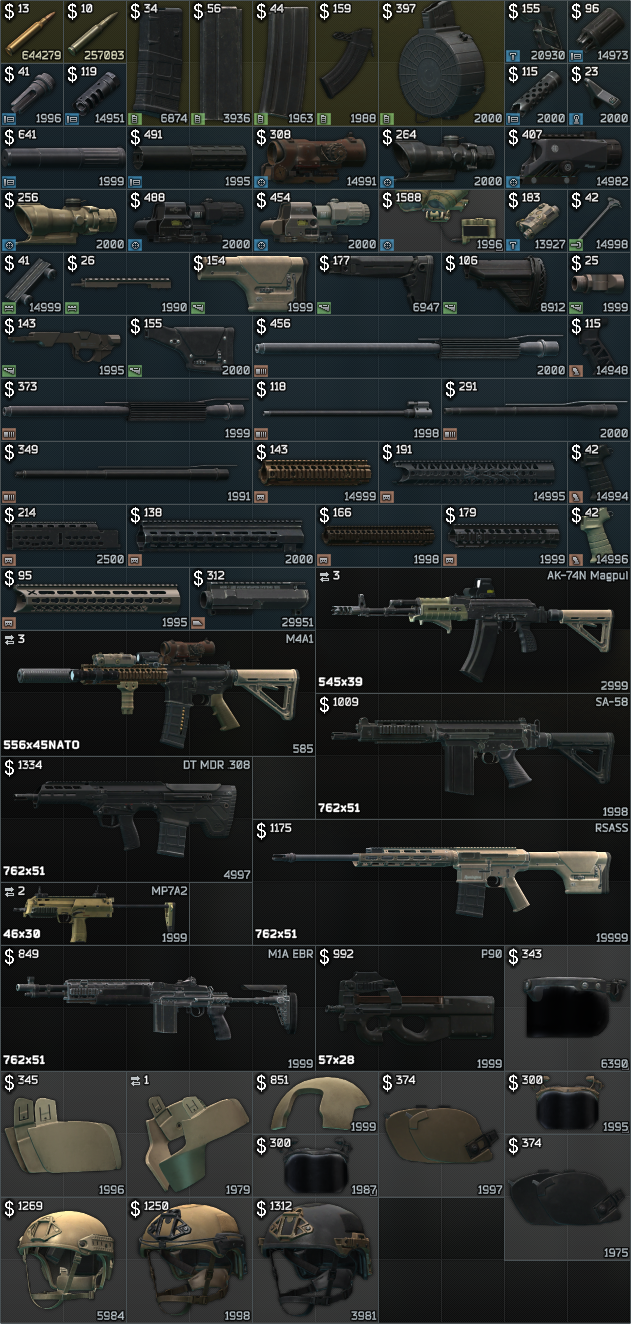This screenshot has width=631, height=1324.
Task: Pick the P90 priced 992
Action: tap(409, 1007)
